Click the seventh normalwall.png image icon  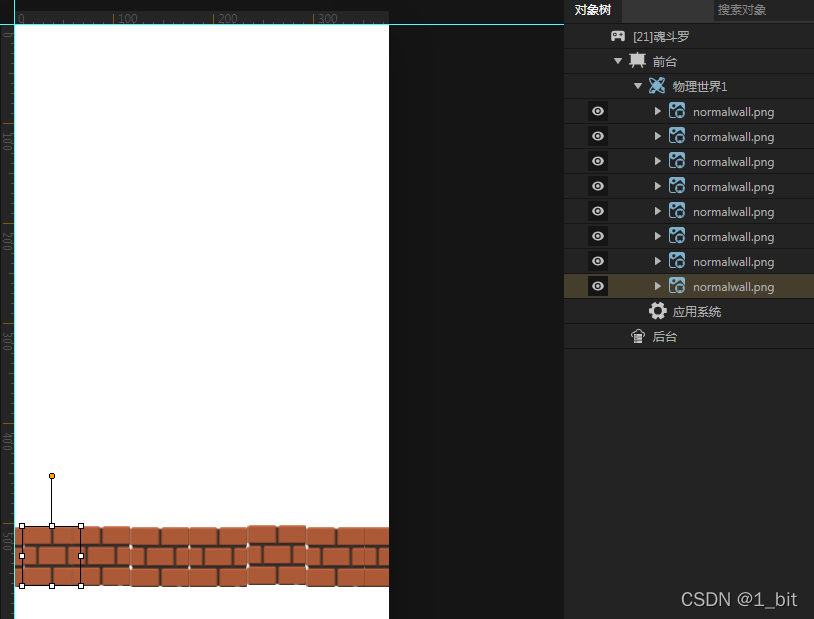click(x=677, y=261)
